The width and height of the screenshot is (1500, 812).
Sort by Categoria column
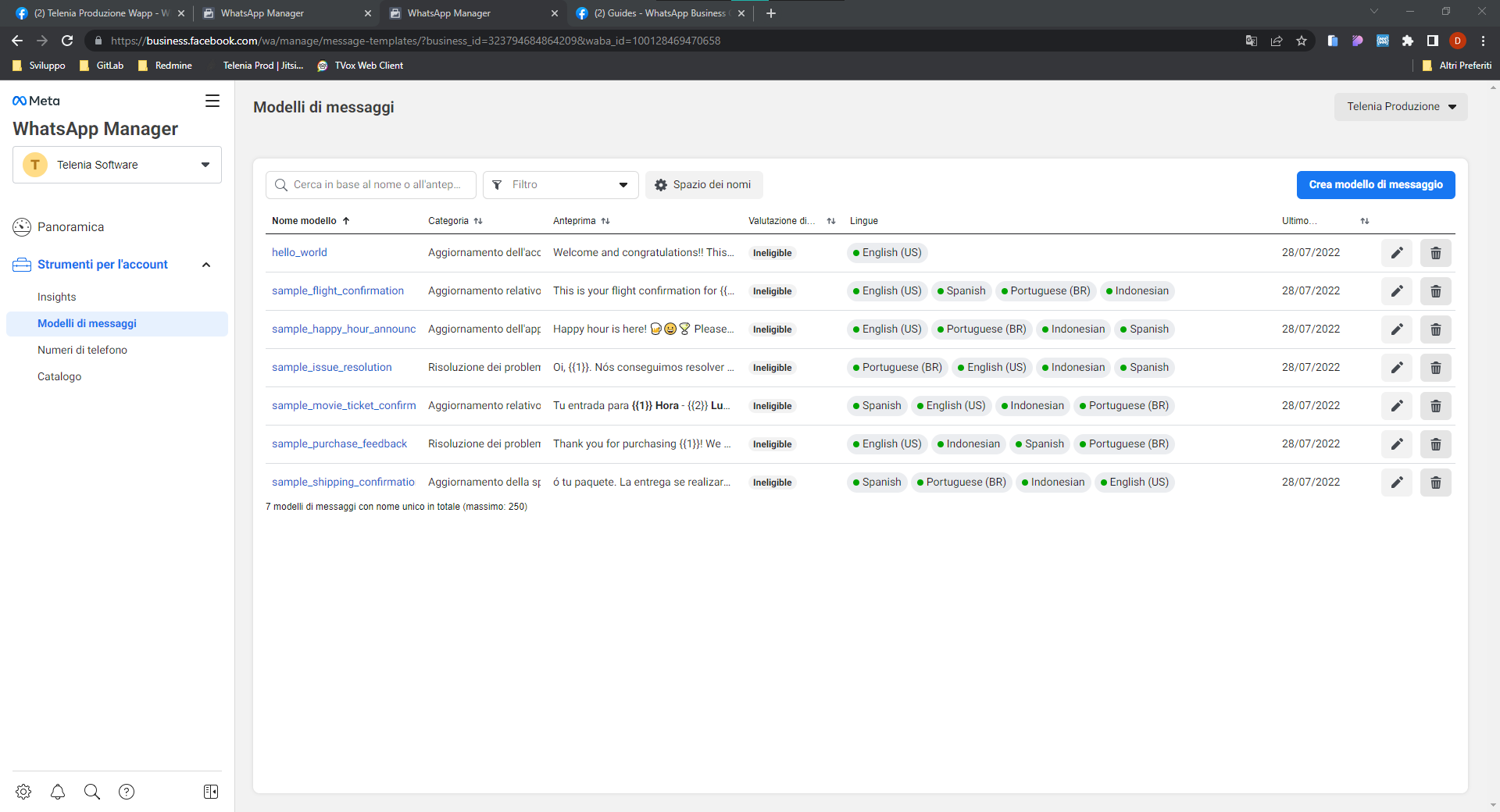(x=455, y=221)
